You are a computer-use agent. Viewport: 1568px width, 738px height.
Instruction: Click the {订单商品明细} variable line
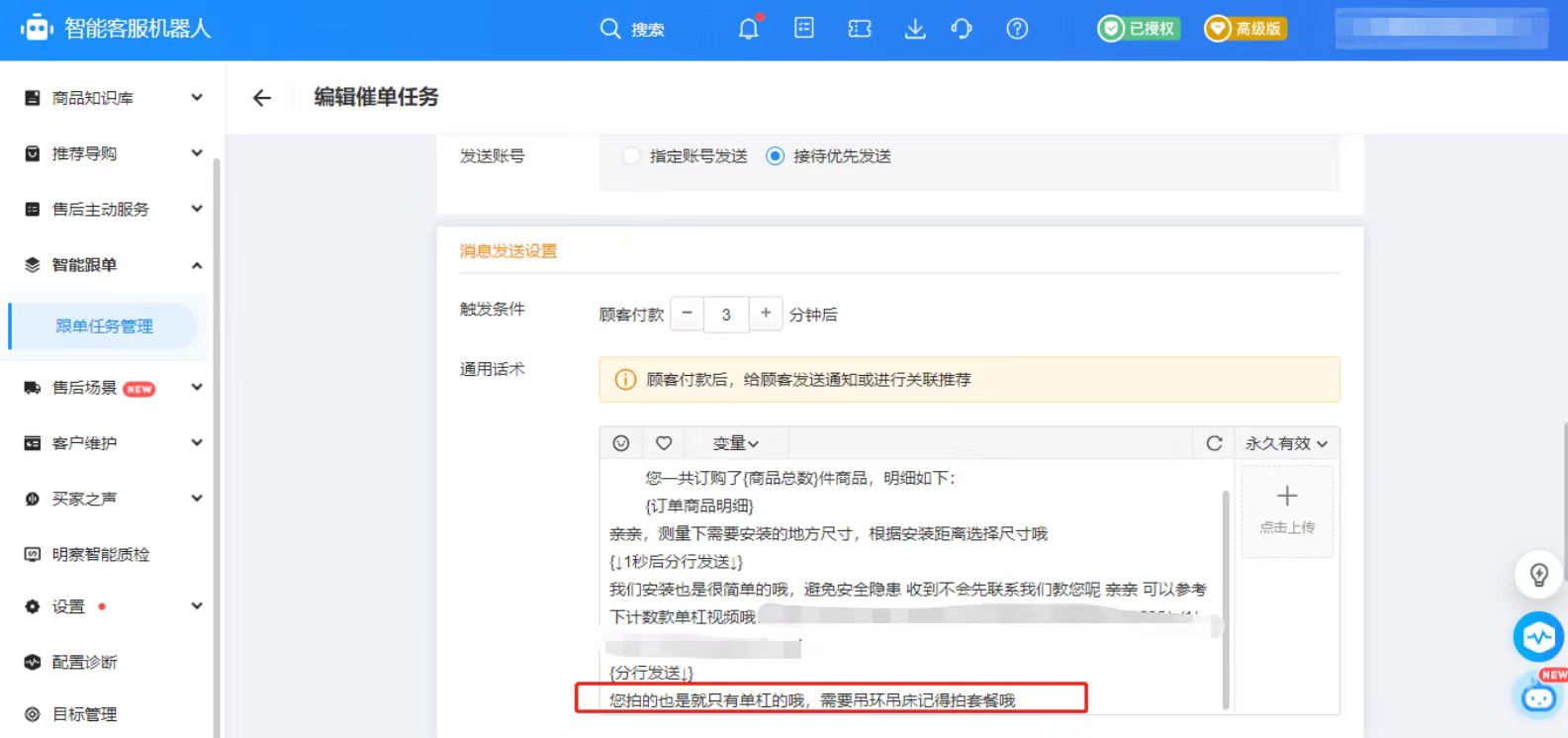pyautogui.click(x=699, y=506)
